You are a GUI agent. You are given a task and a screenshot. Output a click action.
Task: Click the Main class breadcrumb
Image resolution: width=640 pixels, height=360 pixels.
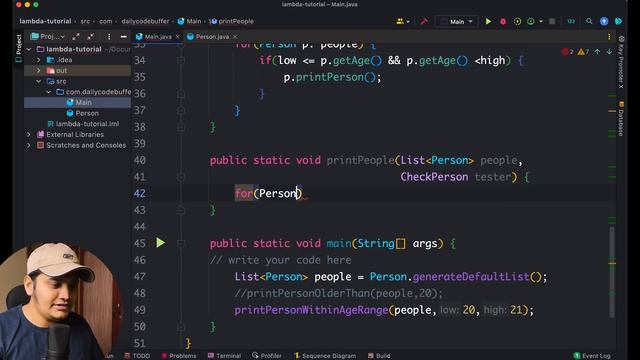point(189,21)
